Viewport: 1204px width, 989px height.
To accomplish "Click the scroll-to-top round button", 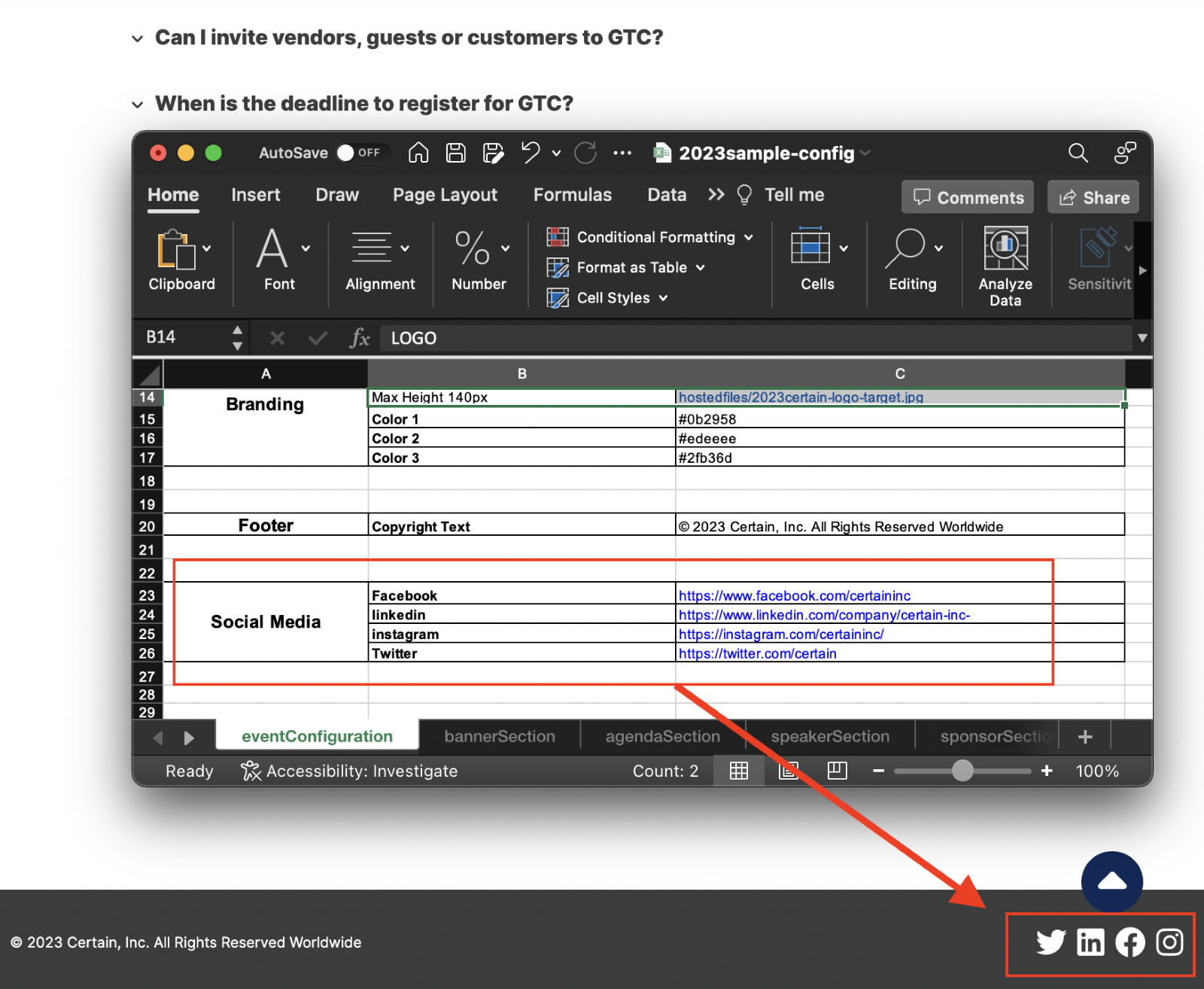I will click(x=1112, y=882).
